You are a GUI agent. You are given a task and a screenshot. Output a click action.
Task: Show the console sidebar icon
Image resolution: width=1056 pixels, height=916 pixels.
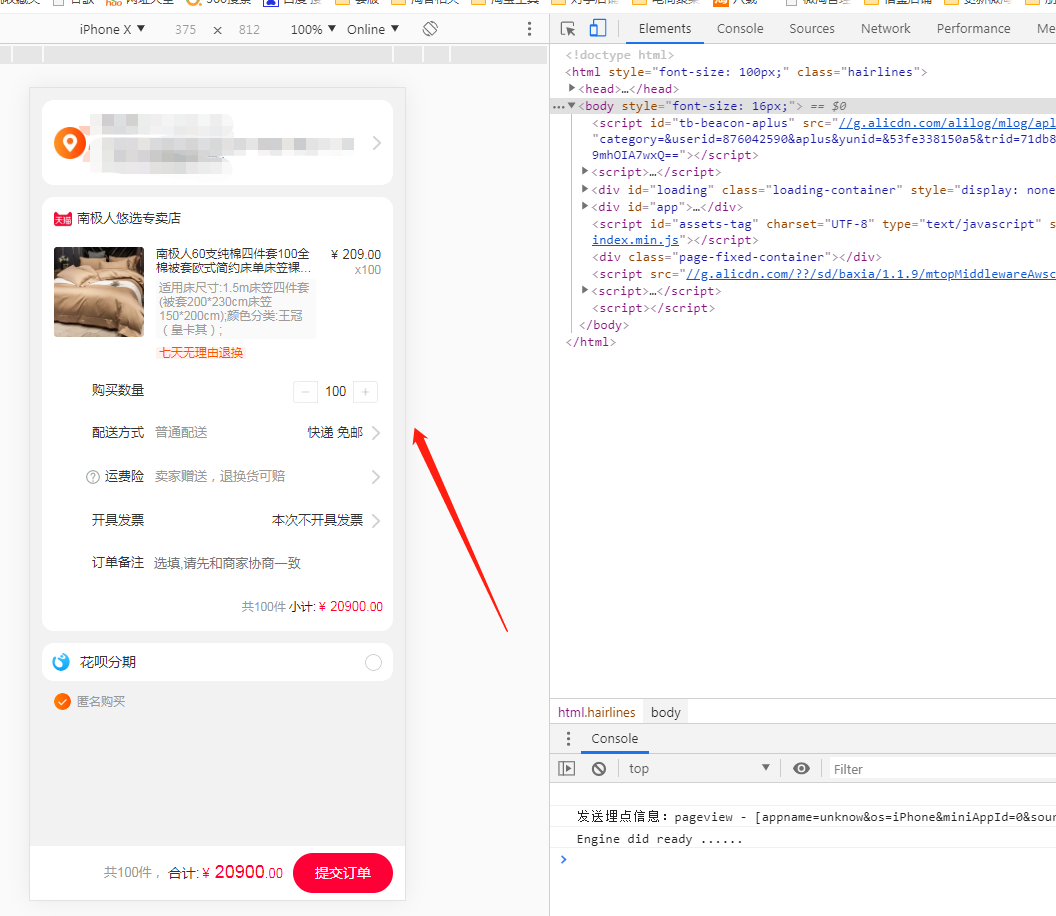pyautogui.click(x=567, y=768)
